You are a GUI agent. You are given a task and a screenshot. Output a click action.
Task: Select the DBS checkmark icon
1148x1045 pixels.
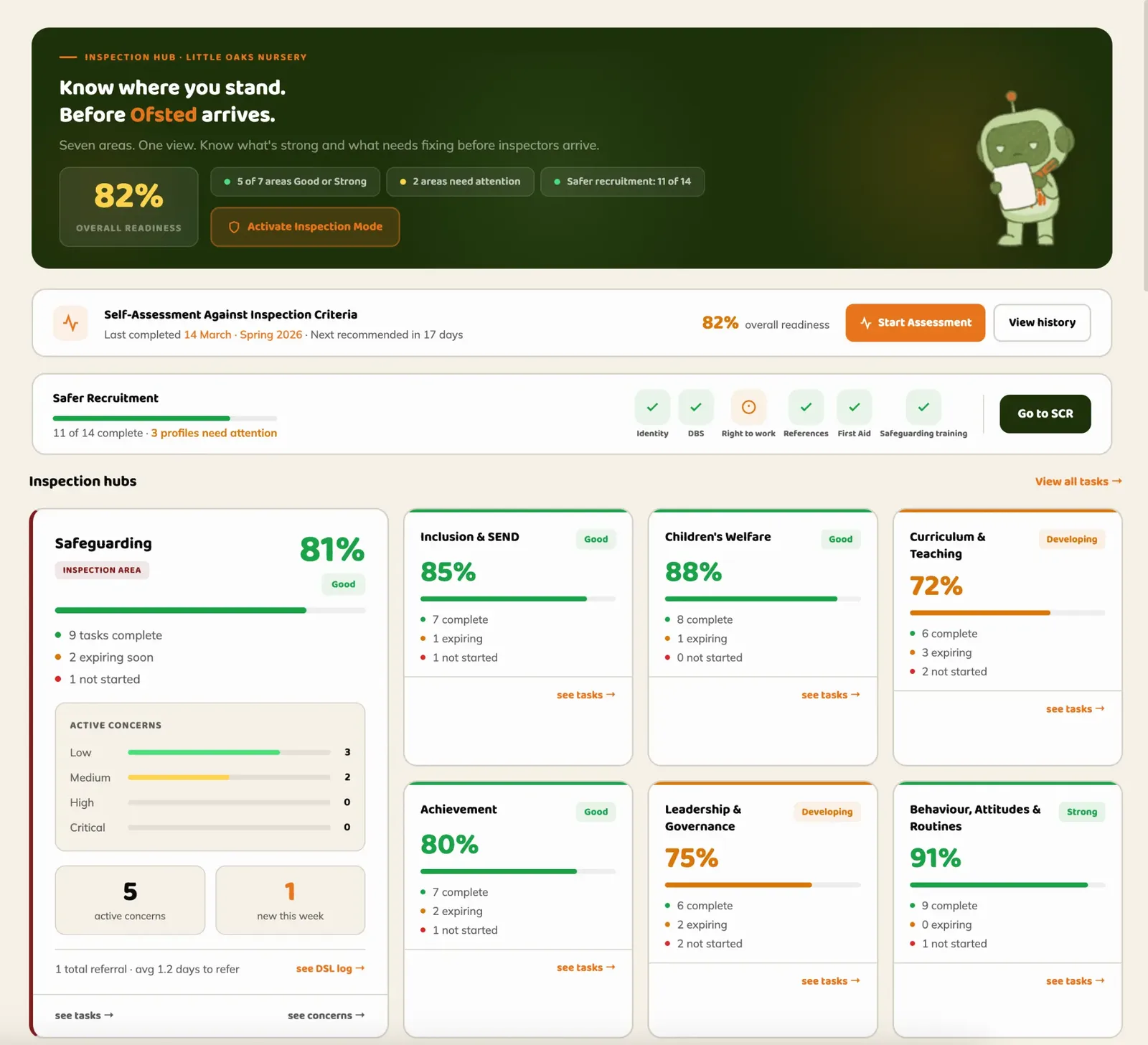[x=695, y=406]
